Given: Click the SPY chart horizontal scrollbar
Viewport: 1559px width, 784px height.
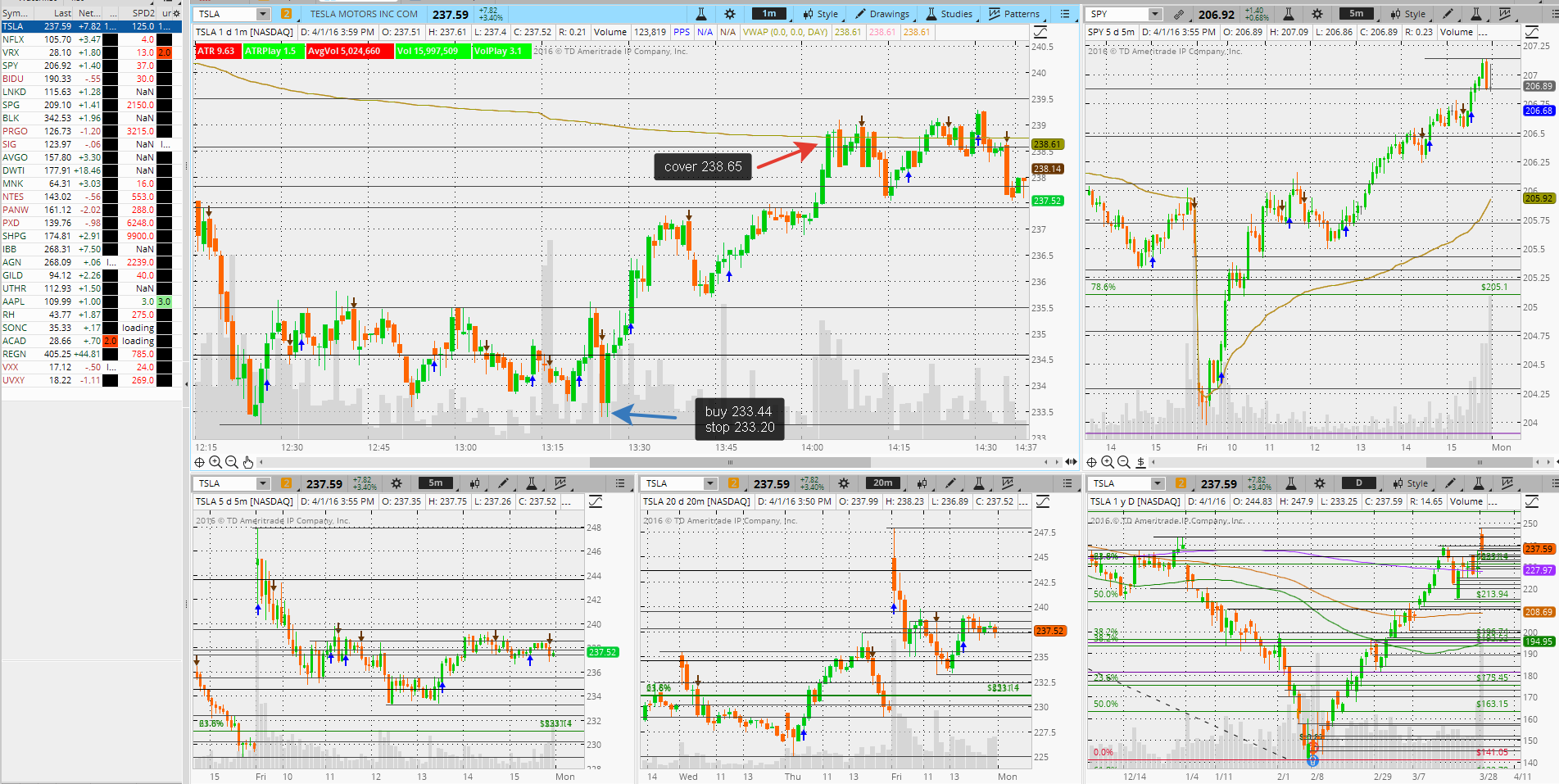Looking at the screenshot, I should pyautogui.click(x=1479, y=462).
